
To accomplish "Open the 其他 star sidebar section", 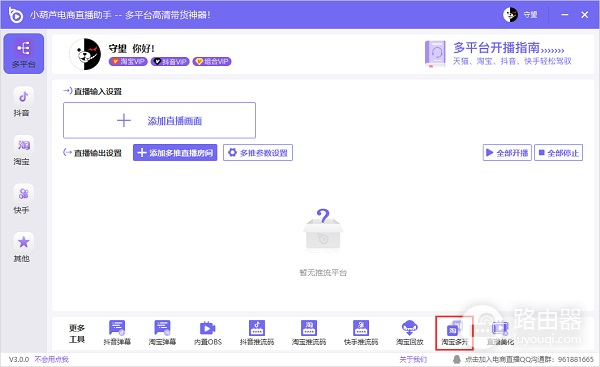I will 23,248.
